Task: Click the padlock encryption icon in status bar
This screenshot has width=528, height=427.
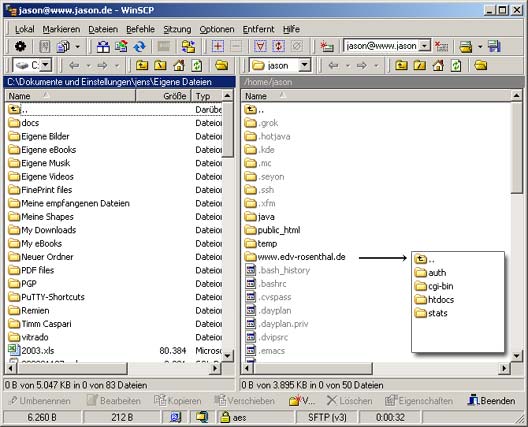Action: 225,417
